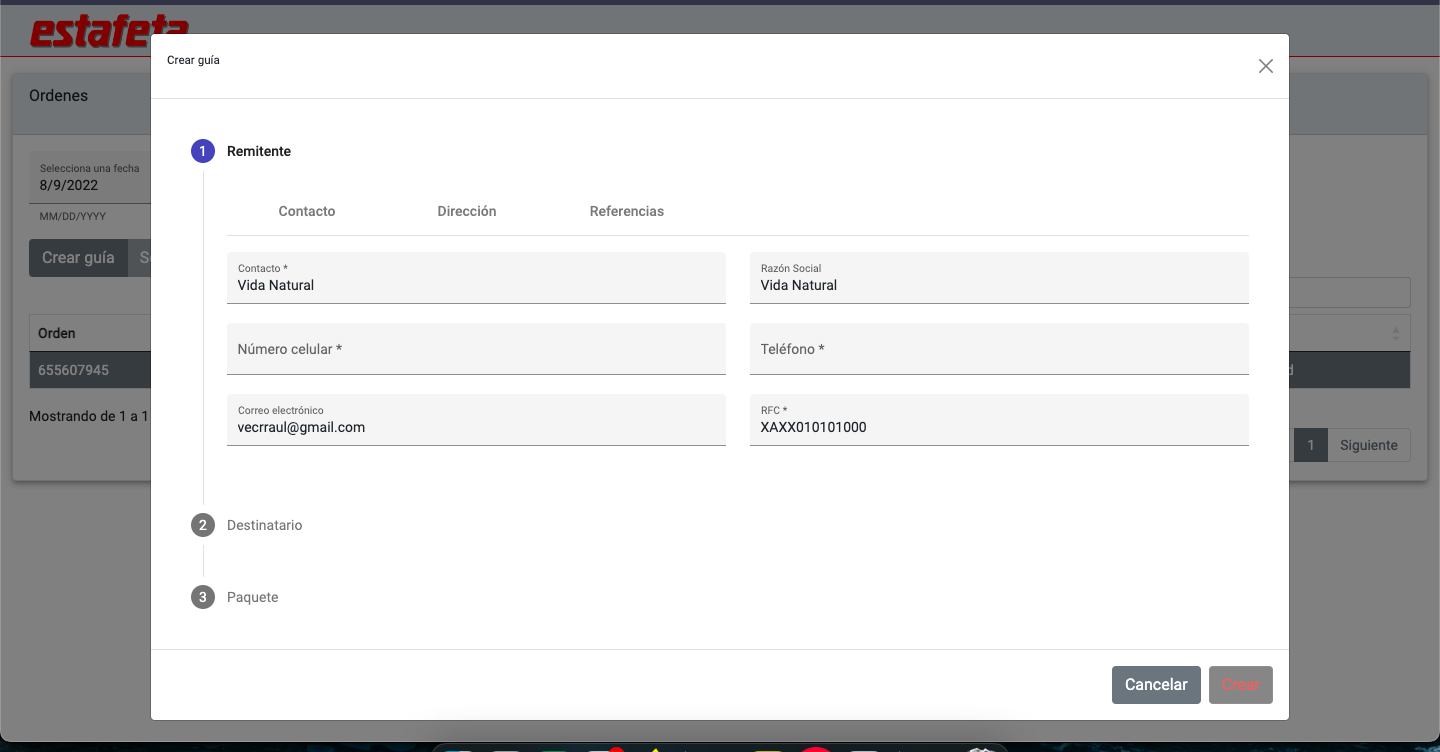Sort using the table column arrows

(x=1396, y=333)
